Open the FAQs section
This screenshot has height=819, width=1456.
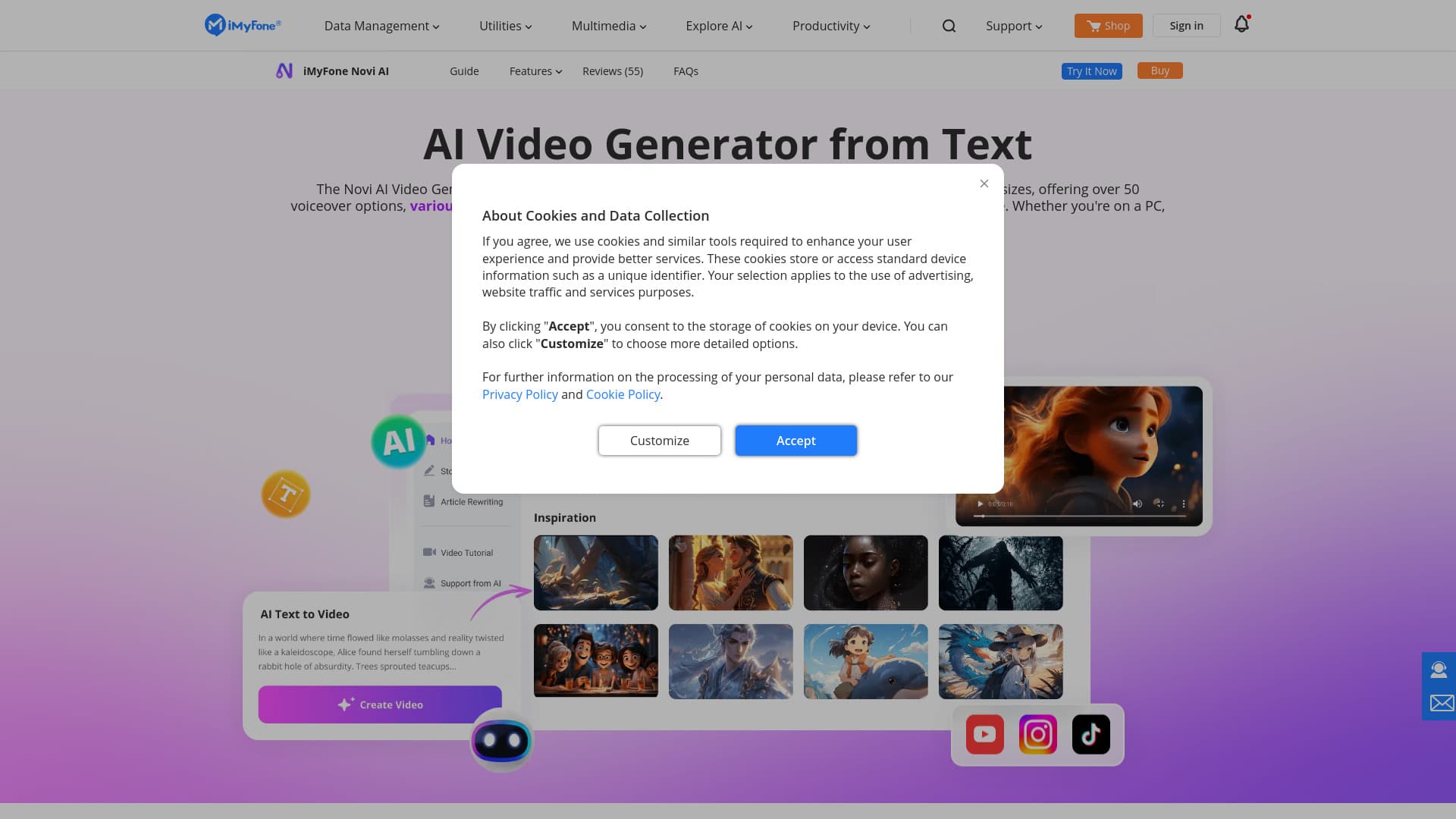[686, 71]
